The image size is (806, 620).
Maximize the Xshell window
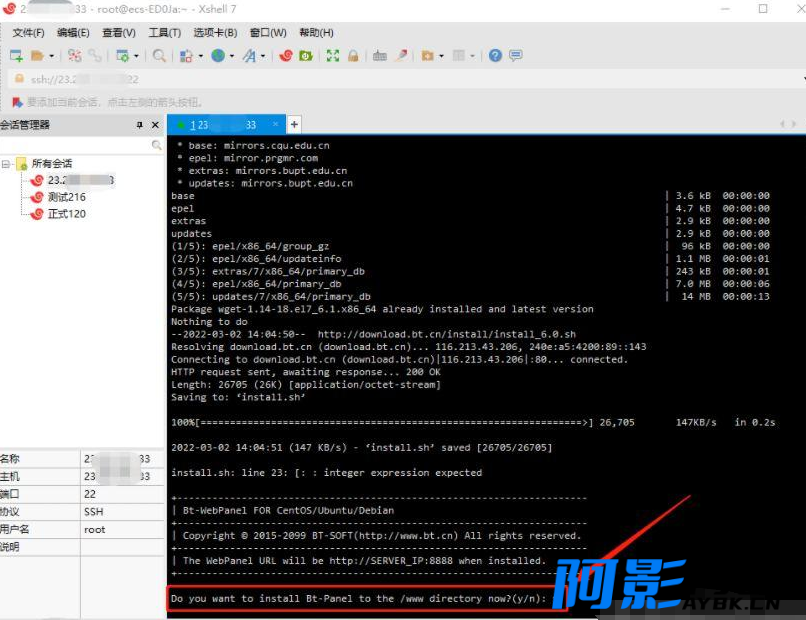click(763, 9)
